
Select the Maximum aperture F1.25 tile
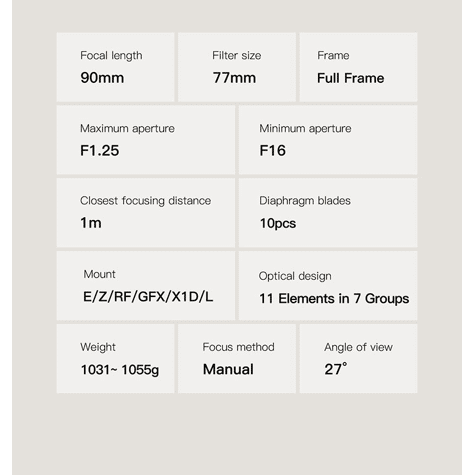click(146, 140)
